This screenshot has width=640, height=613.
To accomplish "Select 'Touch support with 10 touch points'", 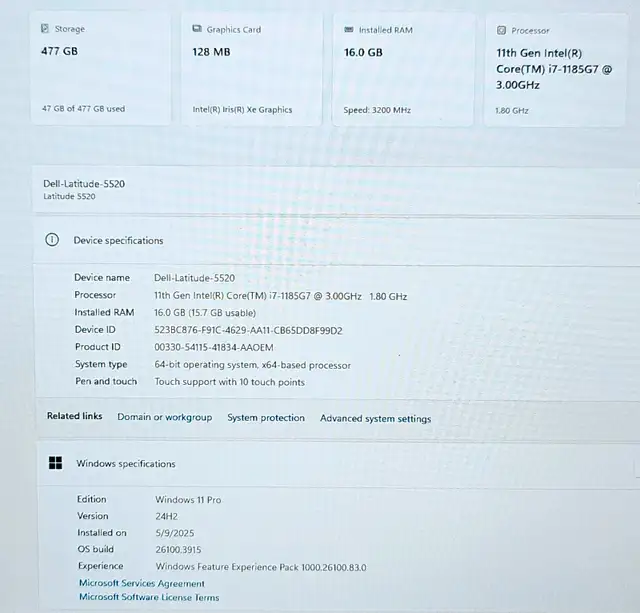I will [229, 382].
